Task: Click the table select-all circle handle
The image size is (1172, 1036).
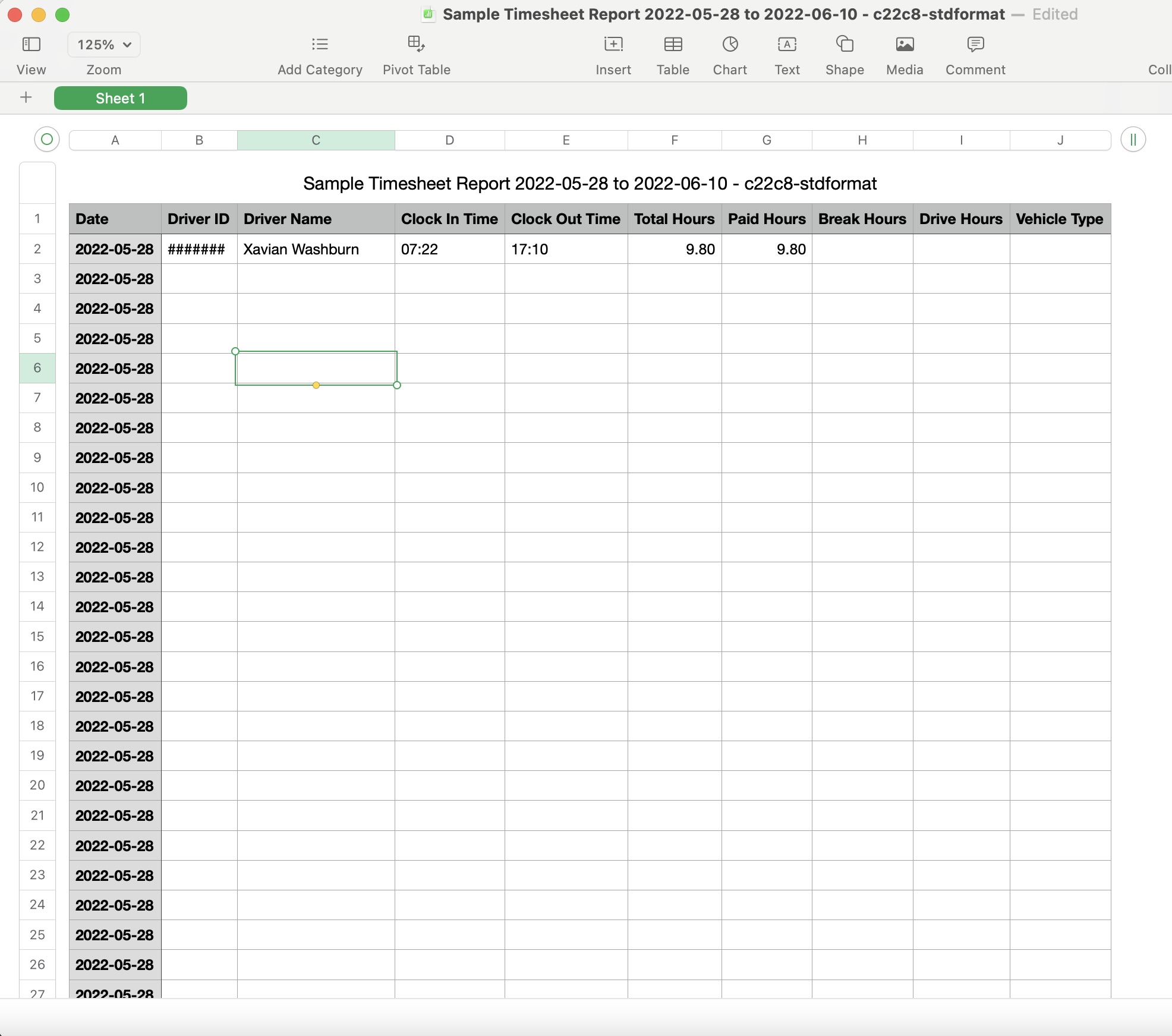Action: (x=47, y=140)
